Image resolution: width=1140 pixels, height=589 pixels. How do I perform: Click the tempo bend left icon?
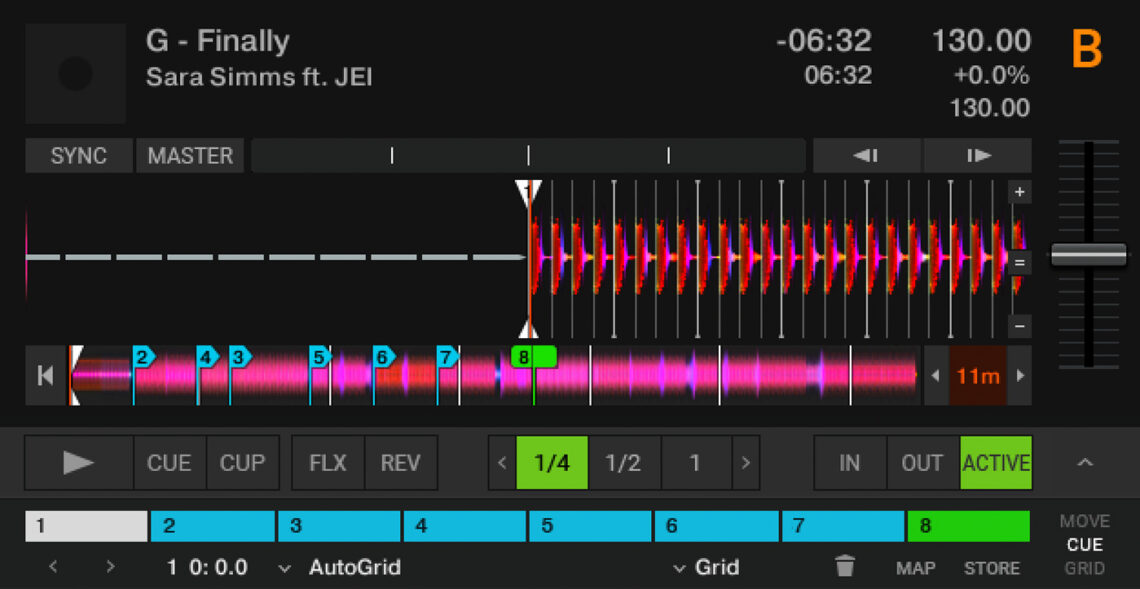point(866,155)
